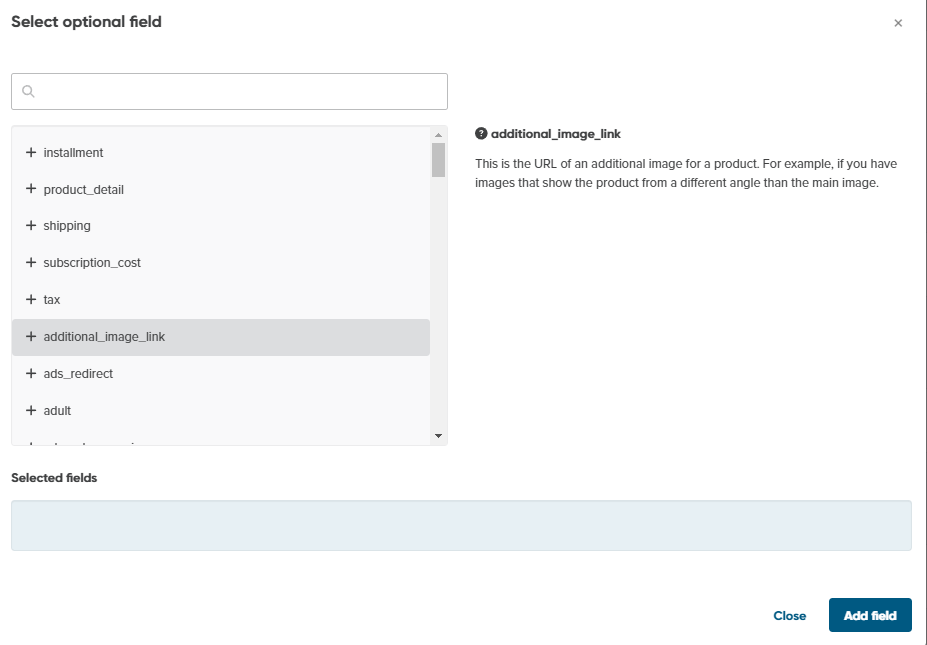
Task: Dismiss dialog with the X button
Action: coord(898,23)
